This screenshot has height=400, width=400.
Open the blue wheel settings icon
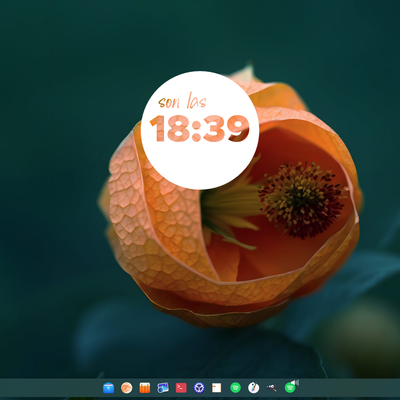[x=199, y=388]
